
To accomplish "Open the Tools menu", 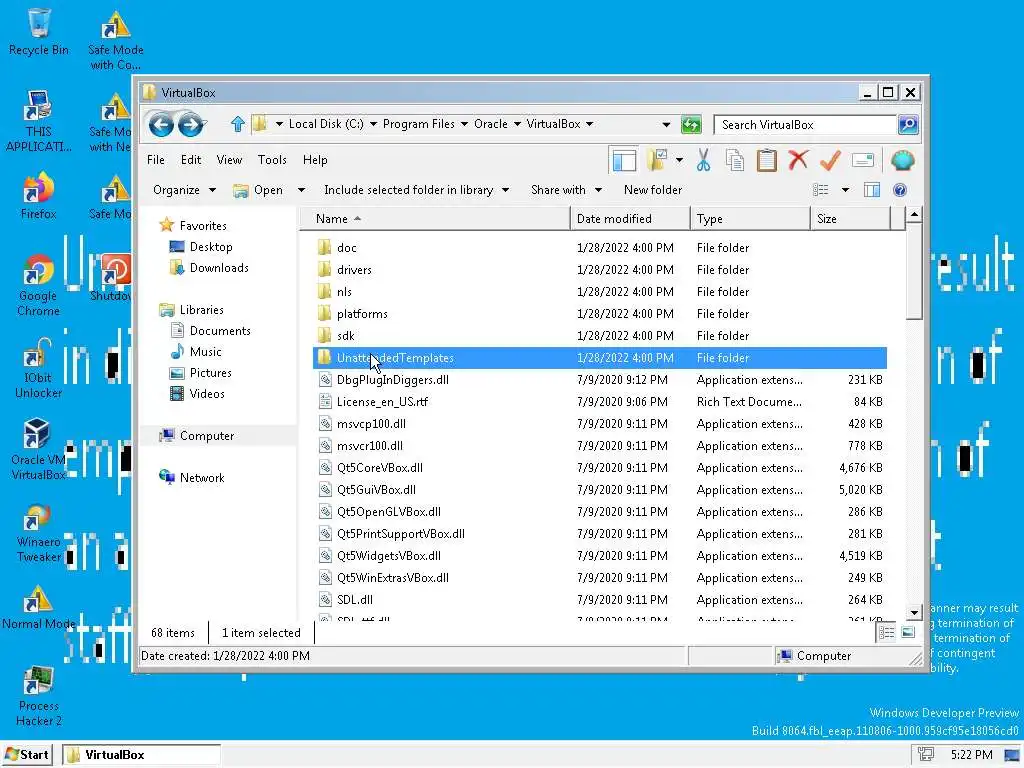I will click(x=272, y=160).
